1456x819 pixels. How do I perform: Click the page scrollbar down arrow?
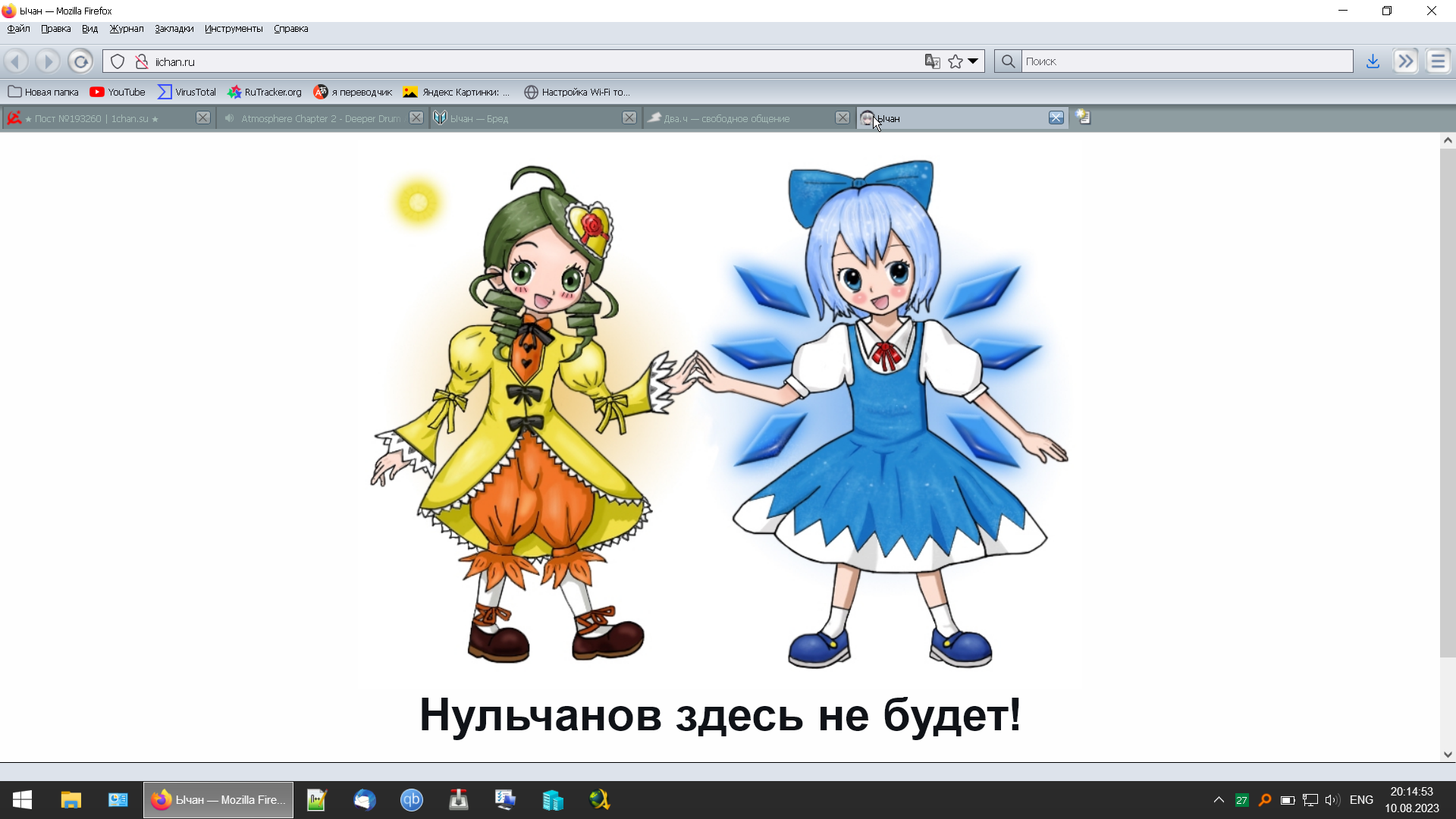click(1448, 755)
